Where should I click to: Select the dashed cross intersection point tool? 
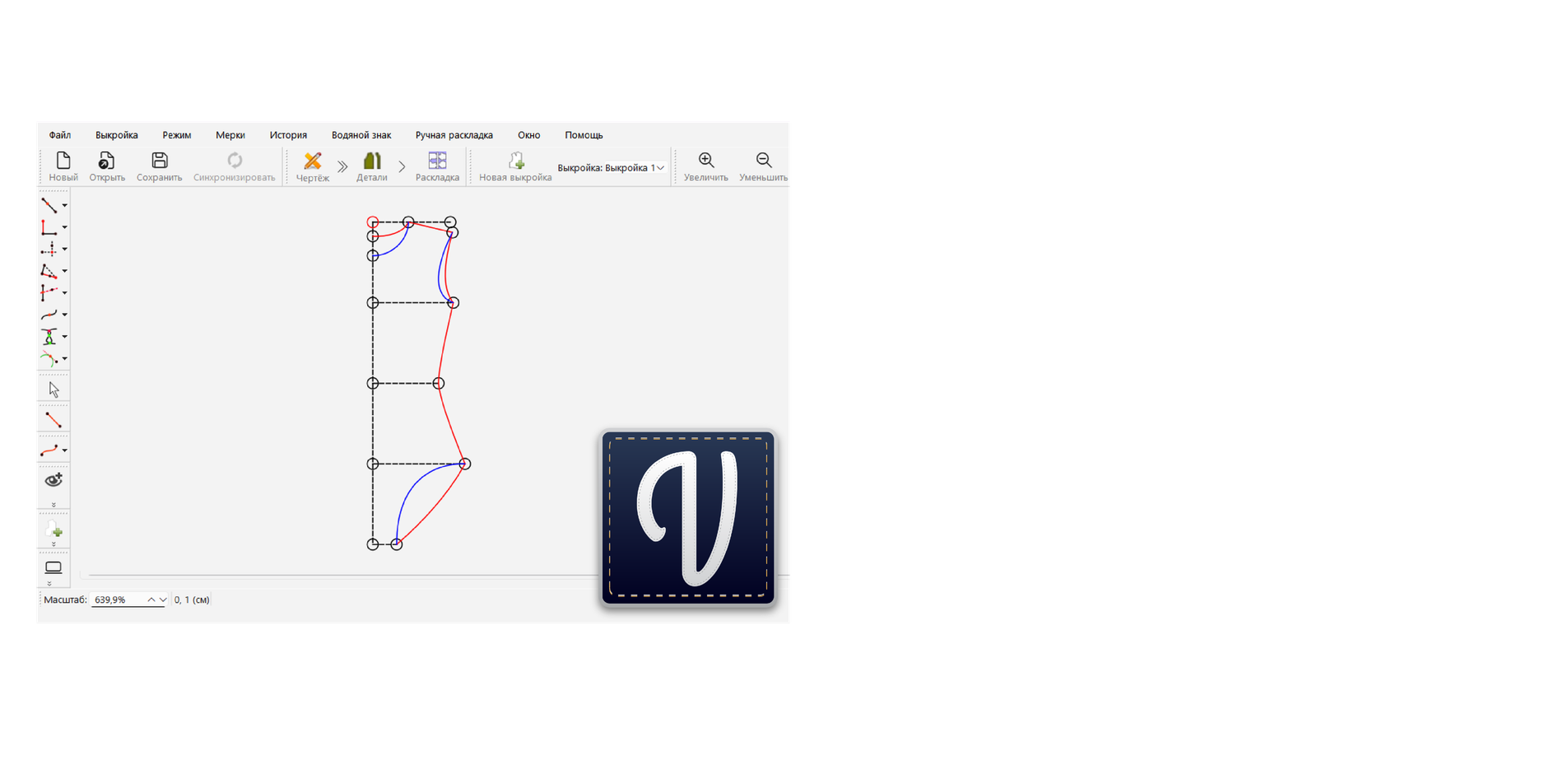49,249
